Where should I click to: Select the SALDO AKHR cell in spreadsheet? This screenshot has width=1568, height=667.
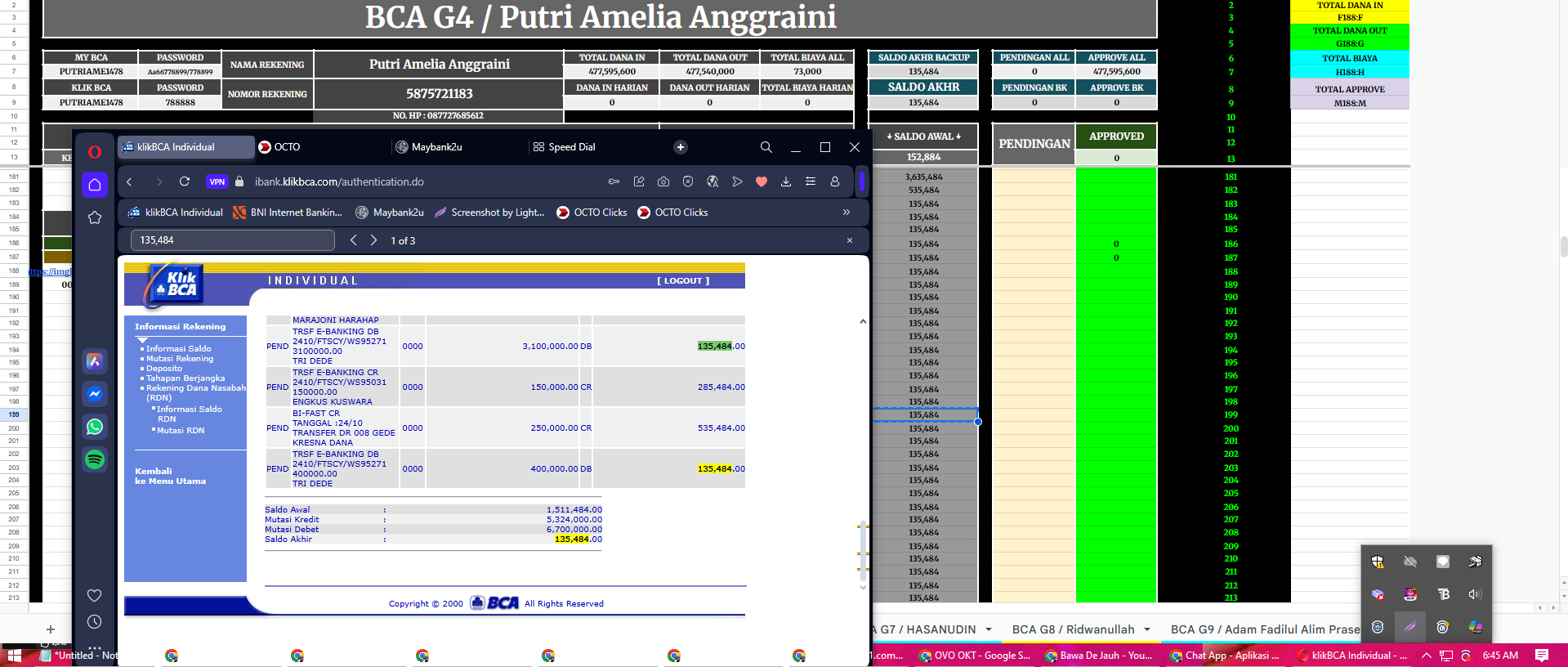pyautogui.click(x=923, y=87)
